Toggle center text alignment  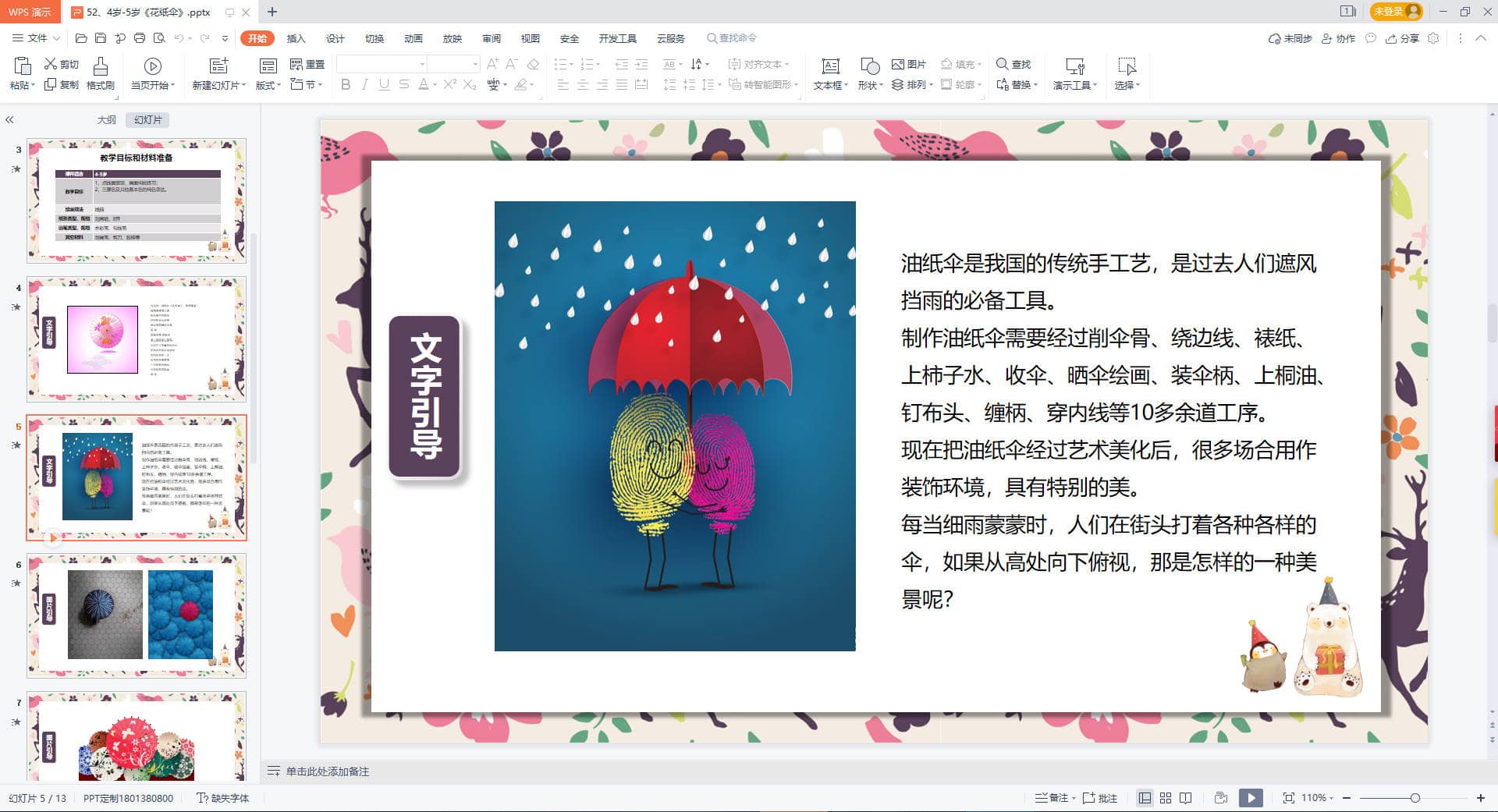583,84
